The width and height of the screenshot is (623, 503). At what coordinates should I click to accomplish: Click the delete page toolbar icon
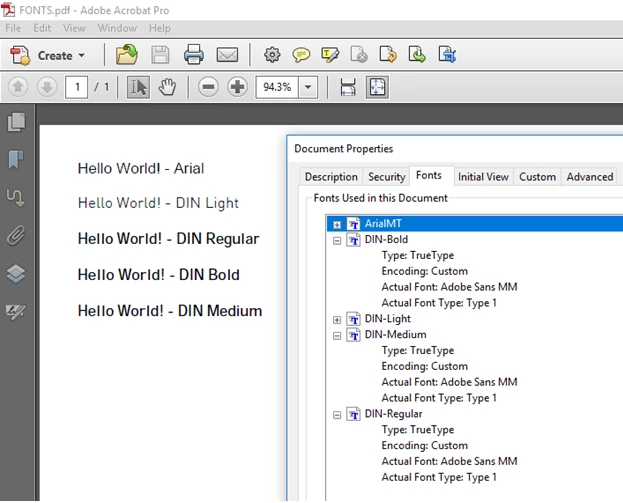pyautogui.click(x=359, y=55)
